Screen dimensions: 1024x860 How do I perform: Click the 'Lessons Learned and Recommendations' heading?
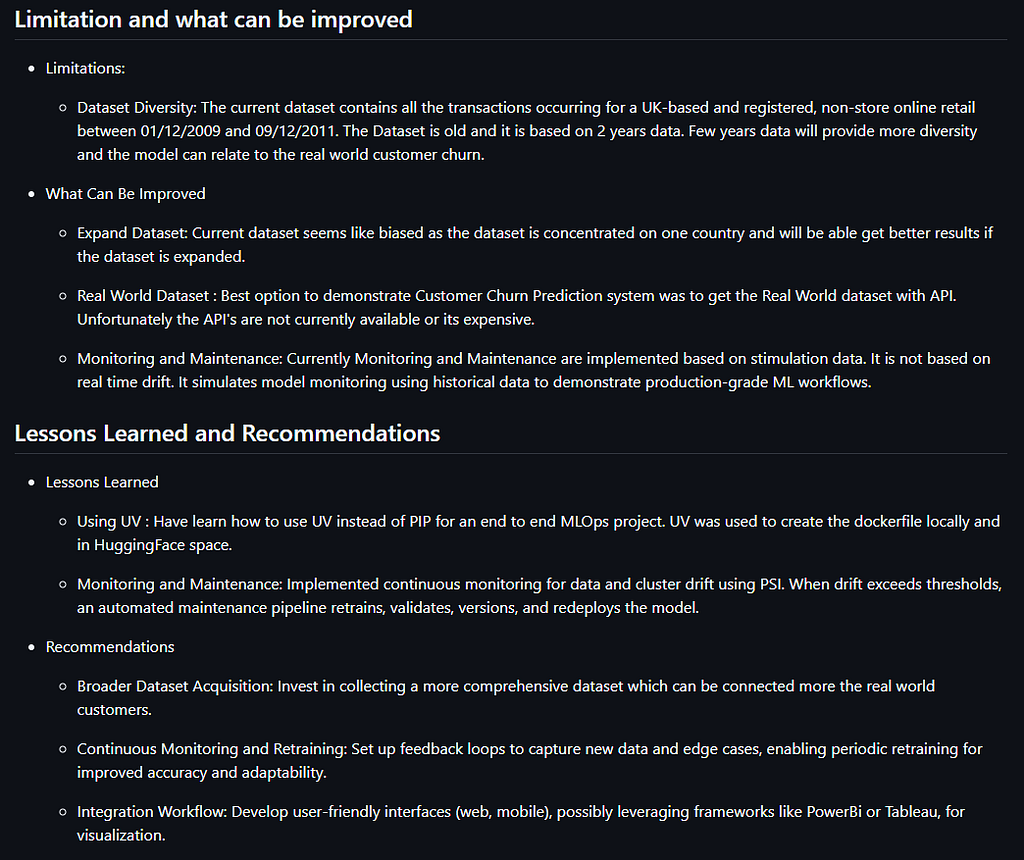click(x=227, y=434)
